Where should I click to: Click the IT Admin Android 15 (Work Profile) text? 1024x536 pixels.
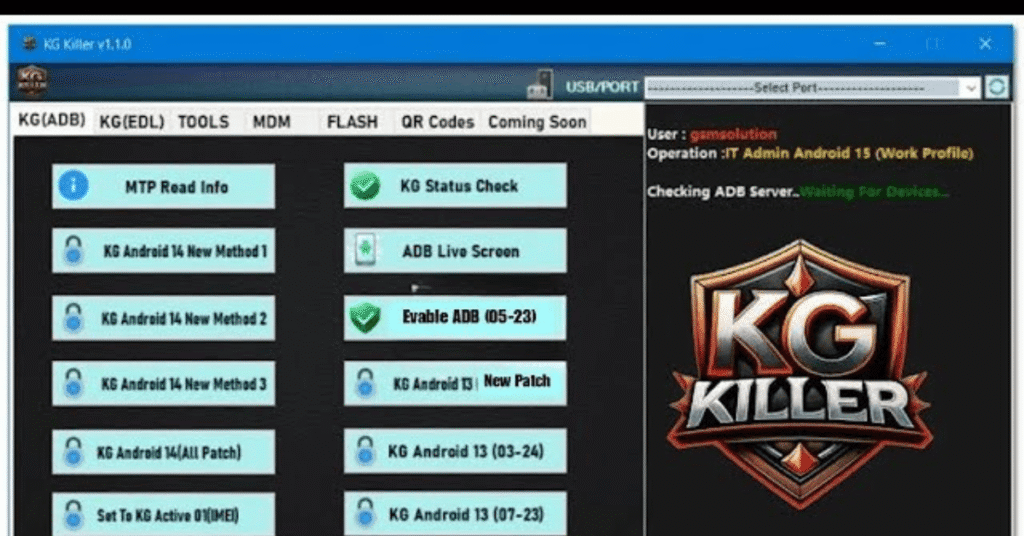point(850,153)
